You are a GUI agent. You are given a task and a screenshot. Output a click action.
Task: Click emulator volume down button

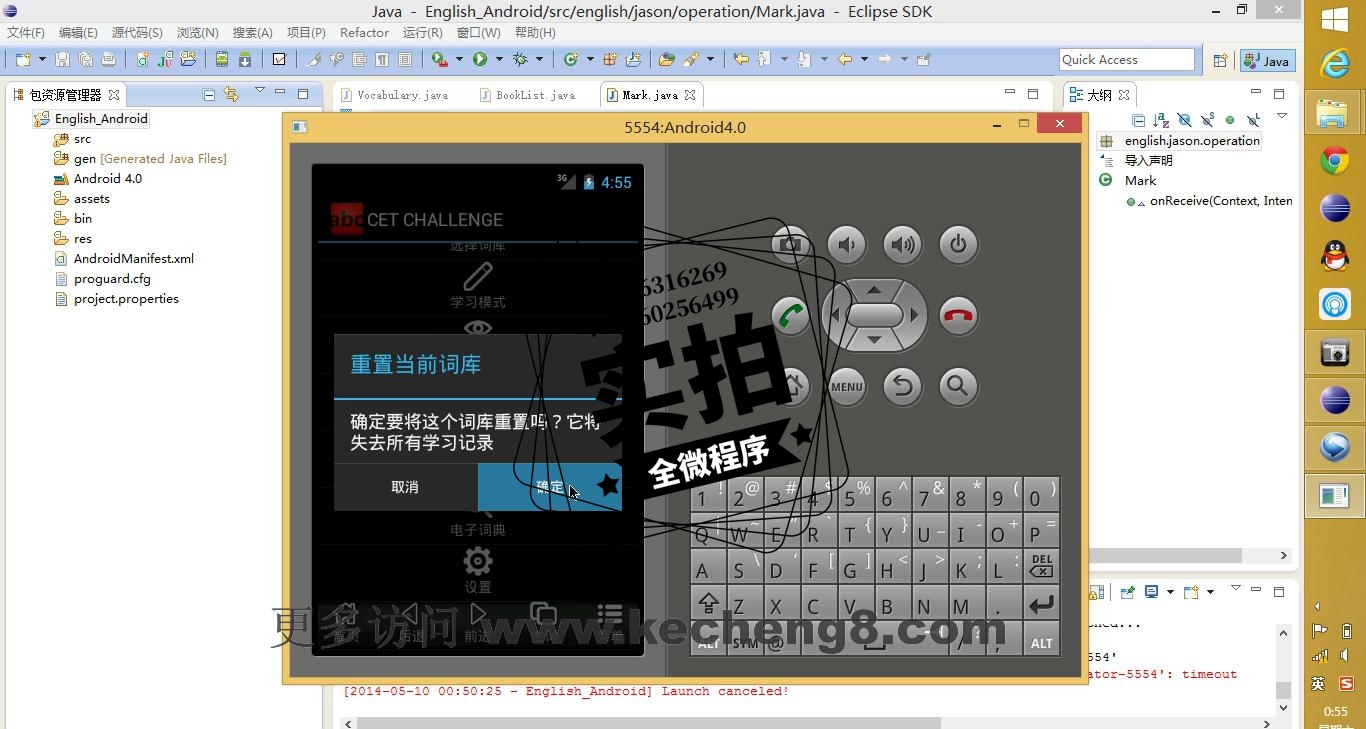(x=847, y=244)
